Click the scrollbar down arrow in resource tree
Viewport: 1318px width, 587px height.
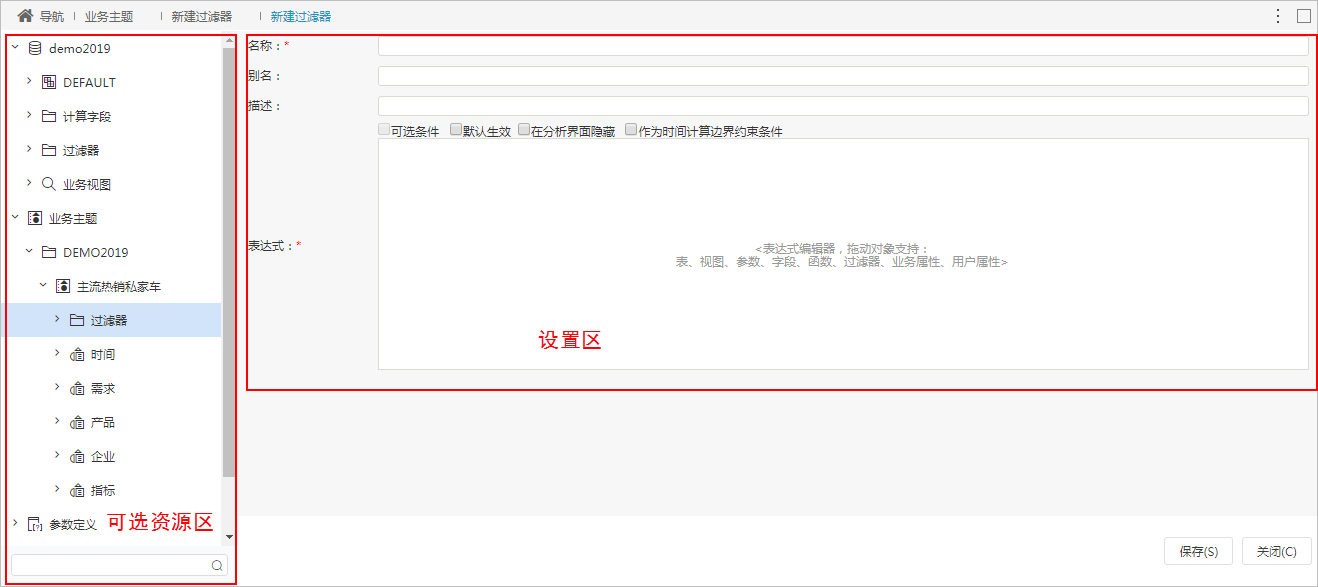click(x=229, y=537)
